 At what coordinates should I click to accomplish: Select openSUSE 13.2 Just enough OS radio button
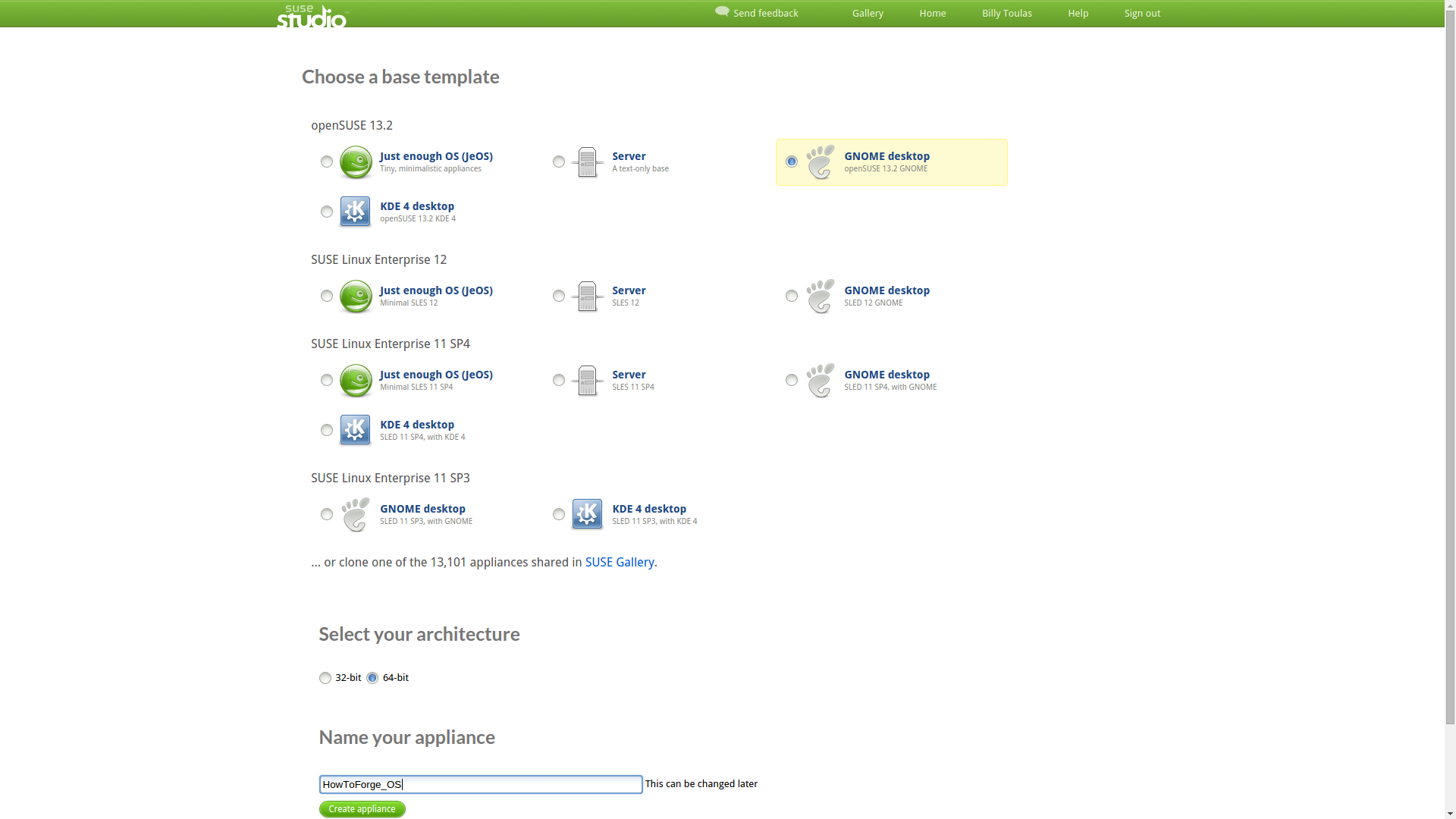(x=327, y=162)
